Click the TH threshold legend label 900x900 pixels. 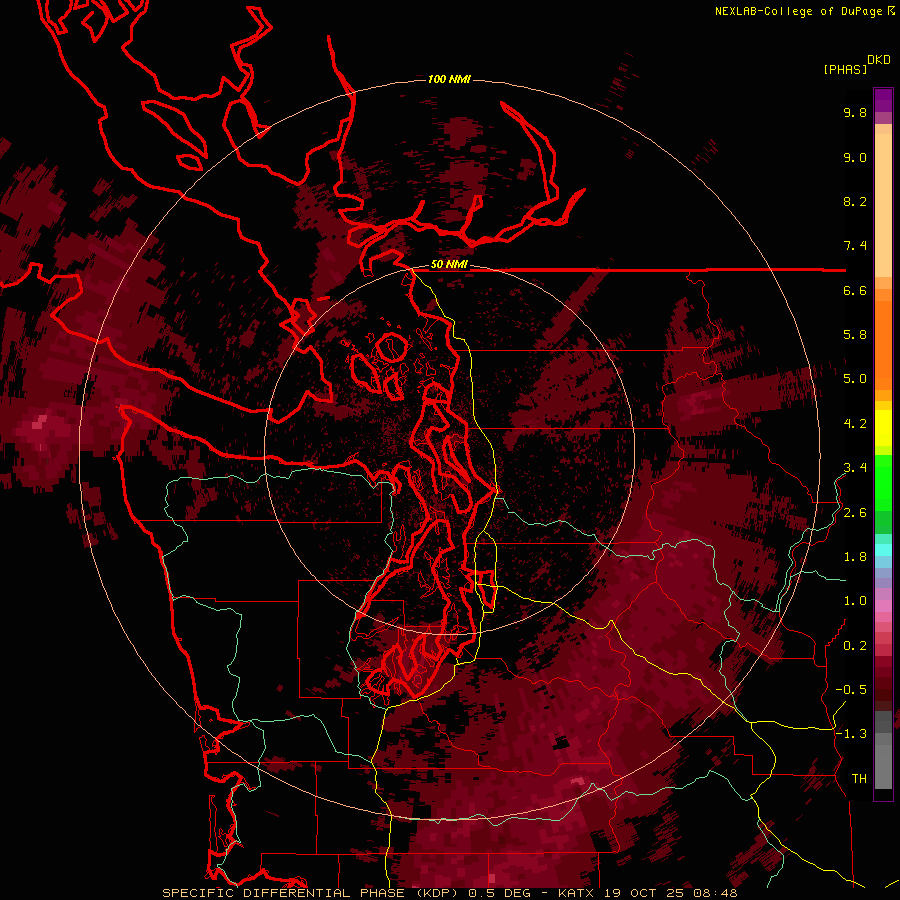pyautogui.click(x=859, y=779)
